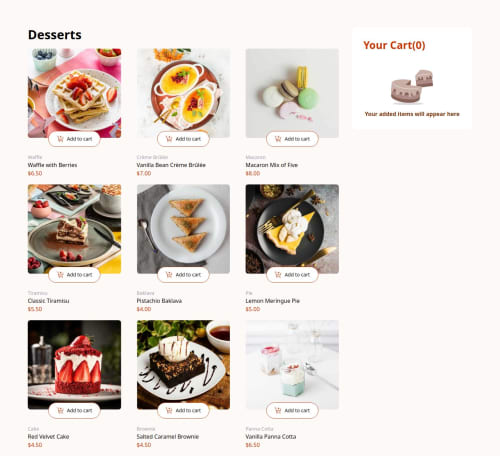Click cart icon on Pistachio Baklava button
This screenshot has height=456, width=500.
point(169,275)
